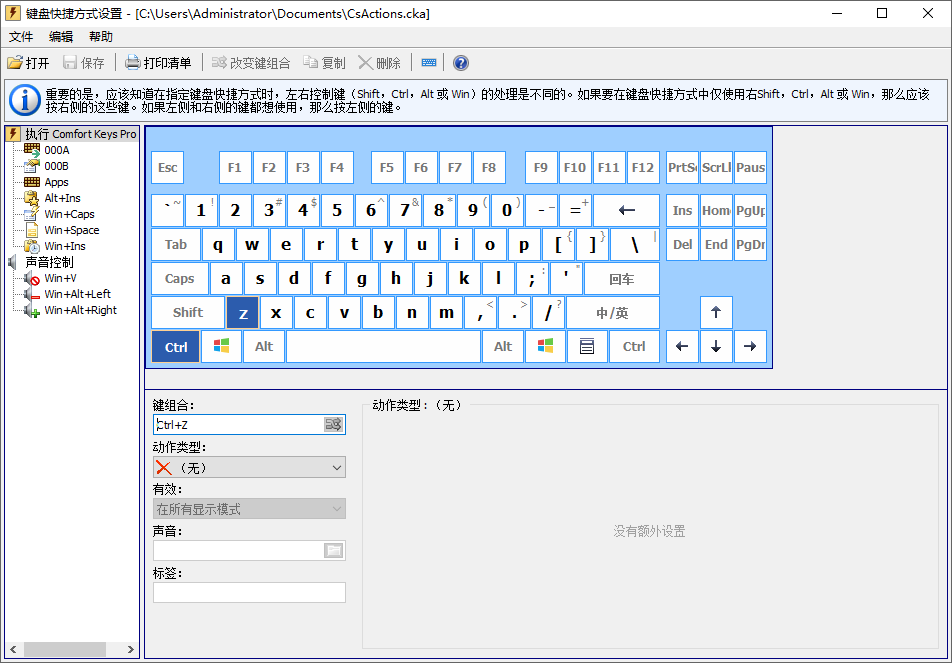Click the Copy (复制) toolbar button

coord(325,63)
